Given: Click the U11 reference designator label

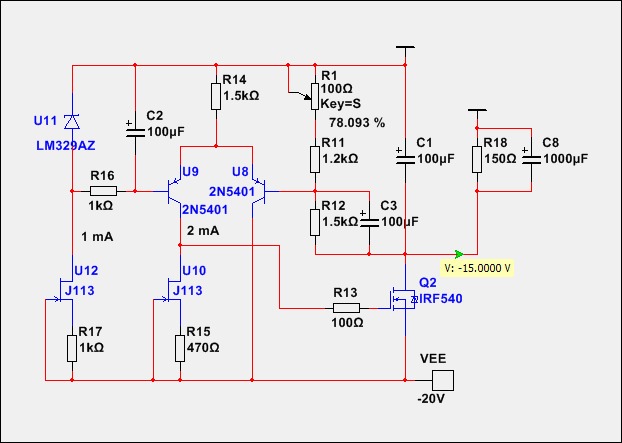Looking at the screenshot, I should [45, 121].
